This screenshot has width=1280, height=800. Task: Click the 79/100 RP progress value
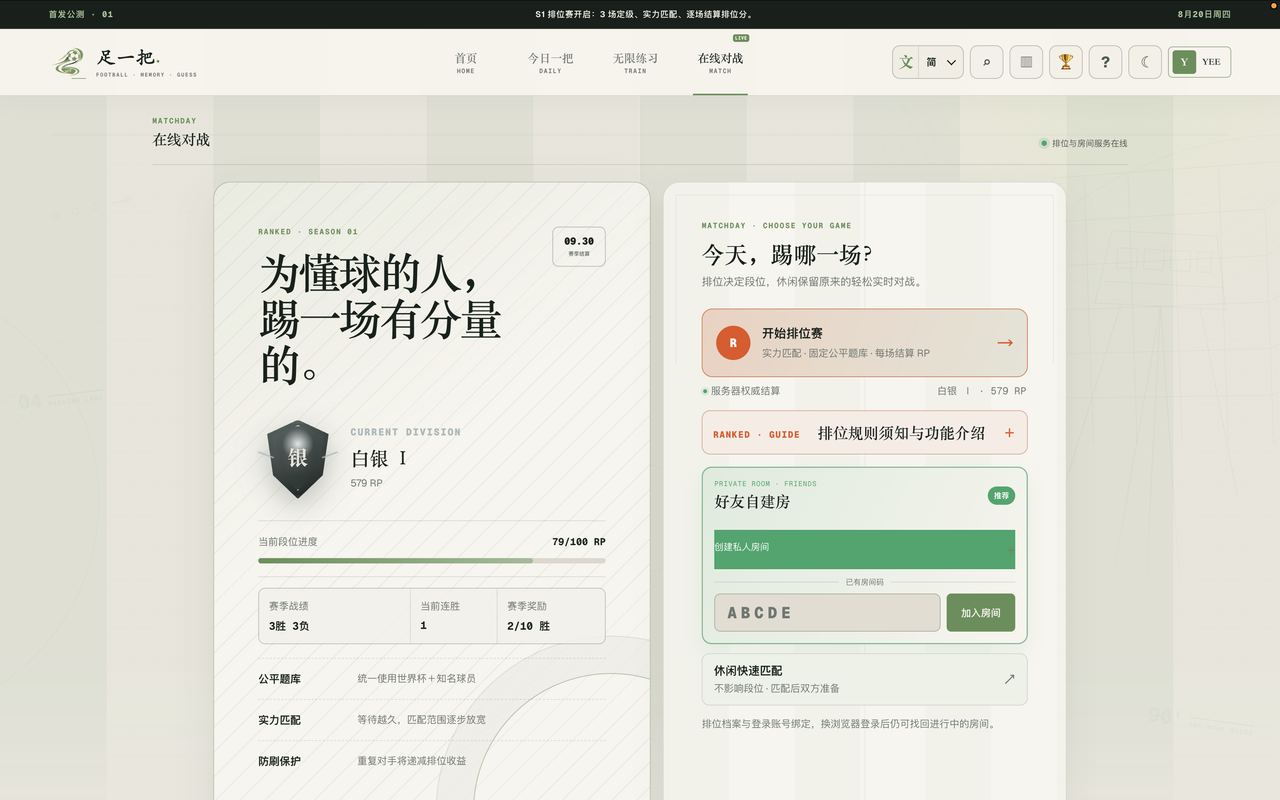pyautogui.click(x=578, y=542)
